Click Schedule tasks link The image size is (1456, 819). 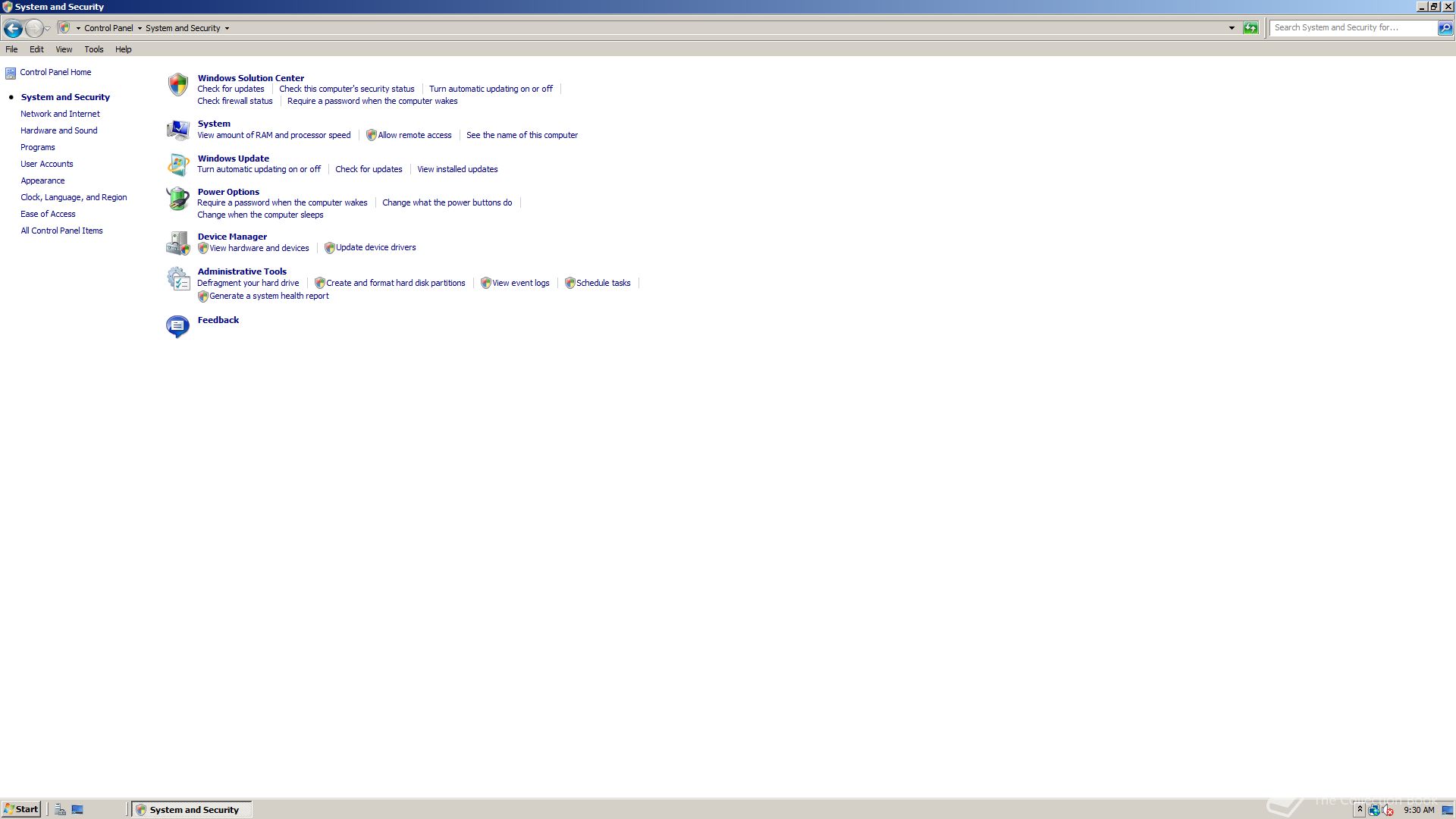coord(604,284)
